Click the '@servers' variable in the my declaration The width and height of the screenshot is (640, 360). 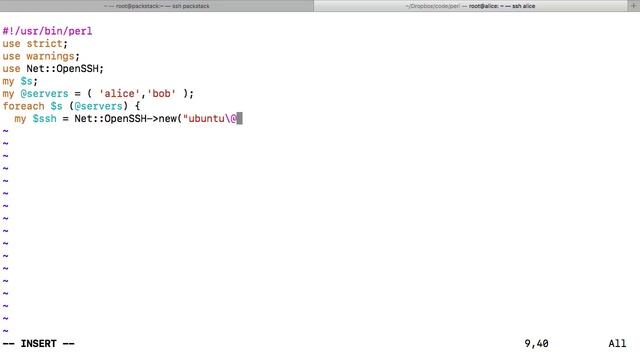[x=44, y=93]
